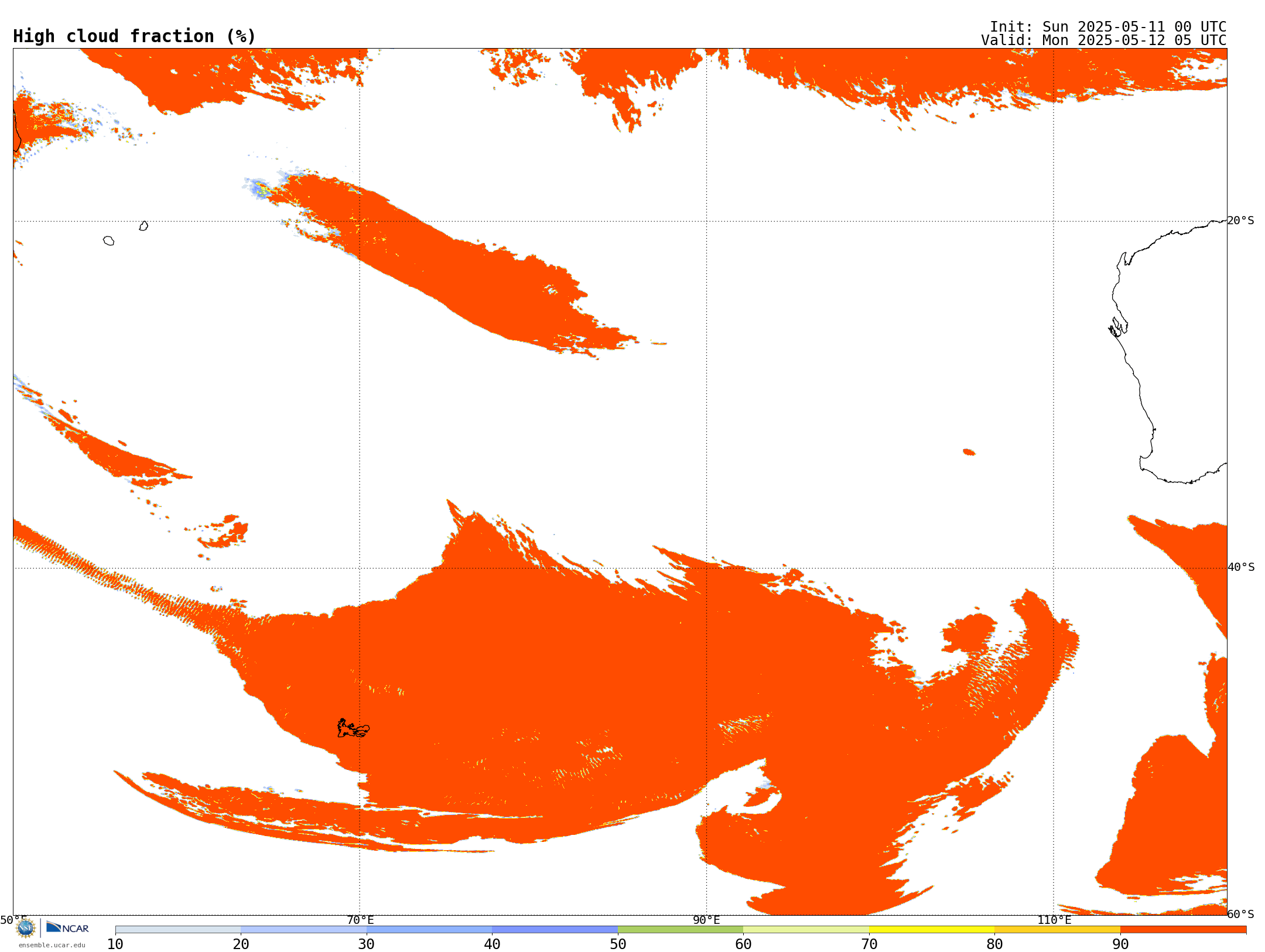Click the NSF logo icon
1265x952 pixels.
[25, 928]
